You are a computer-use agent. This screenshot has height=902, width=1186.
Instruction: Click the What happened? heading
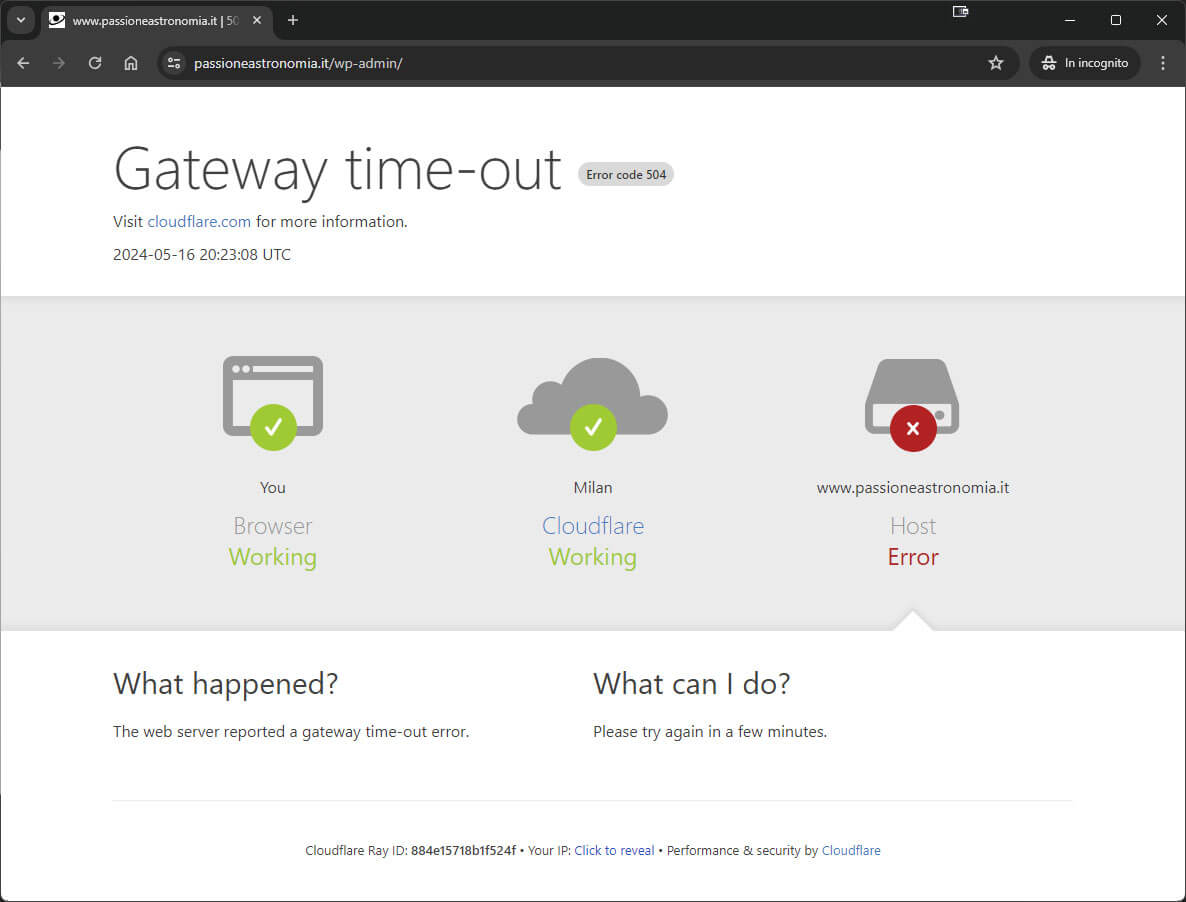coord(225,683)
